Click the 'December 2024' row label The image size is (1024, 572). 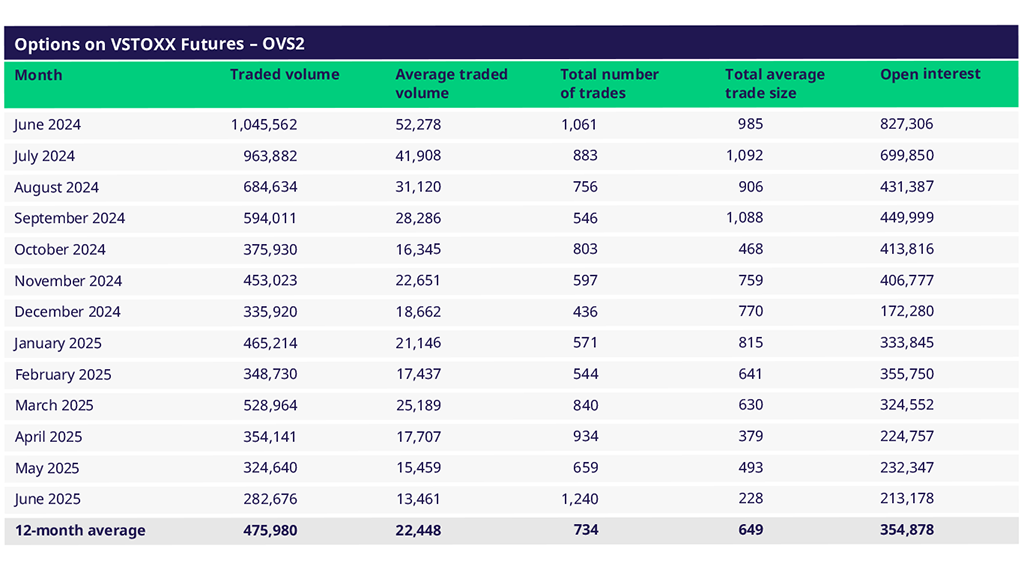(x=67, y=312)
